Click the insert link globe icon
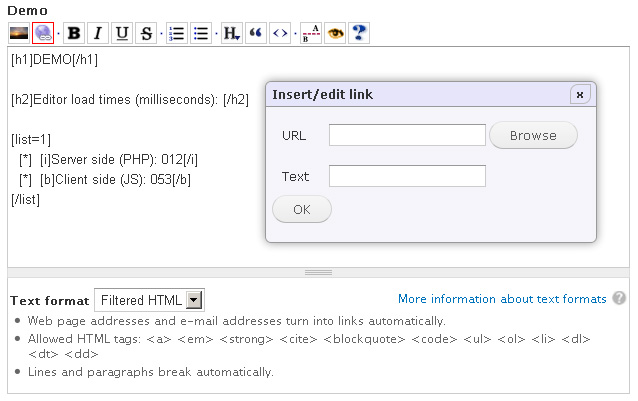This screenshot has width=638, height=401. (43, 33)
